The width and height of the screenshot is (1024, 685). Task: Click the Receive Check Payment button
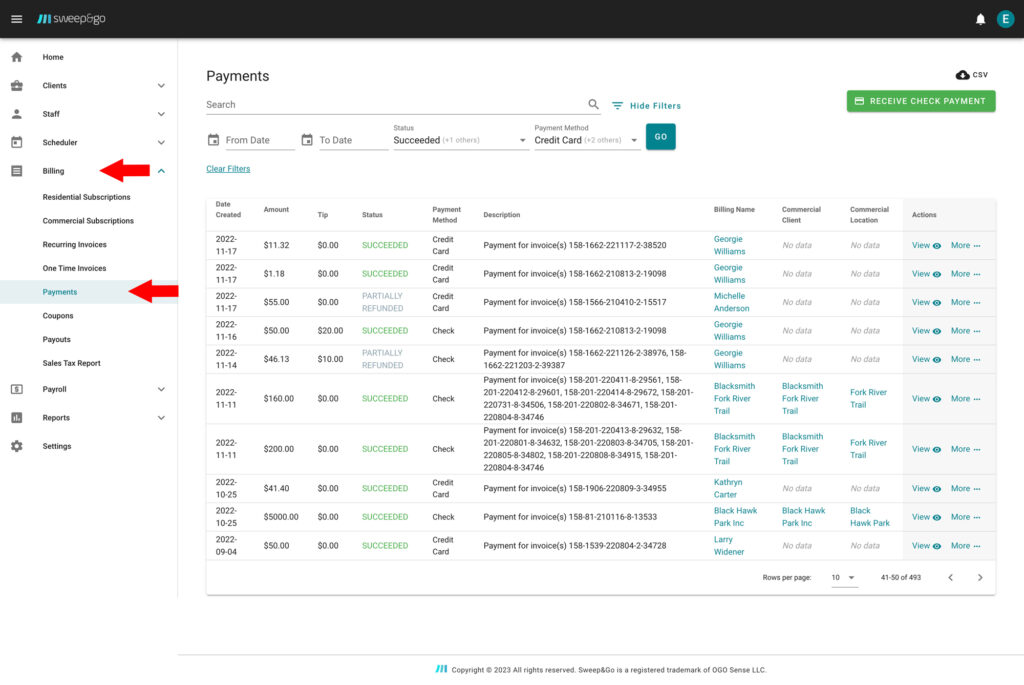coord(920,101)
